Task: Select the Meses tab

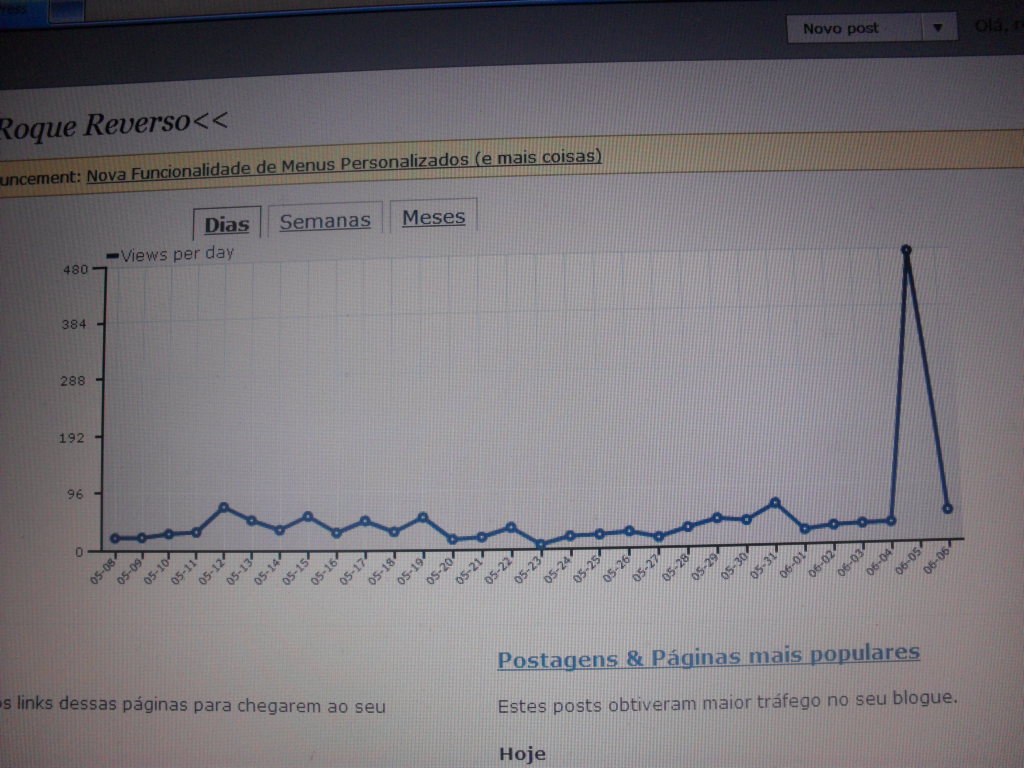Action: pyautogui.click(x=433, y=217)
